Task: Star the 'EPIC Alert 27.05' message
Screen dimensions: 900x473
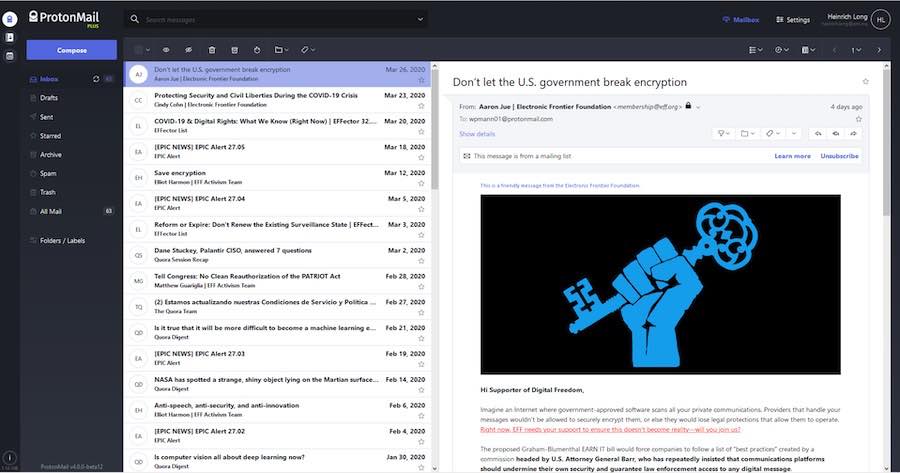Action: [421, 157]
